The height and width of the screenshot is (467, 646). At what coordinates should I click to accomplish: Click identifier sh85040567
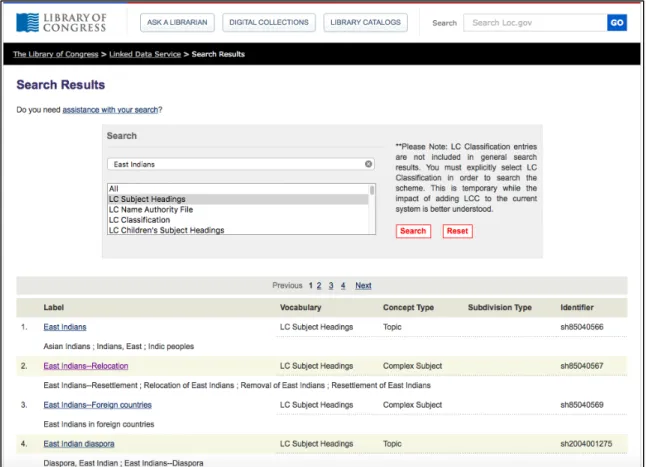(x=581, y=366)
